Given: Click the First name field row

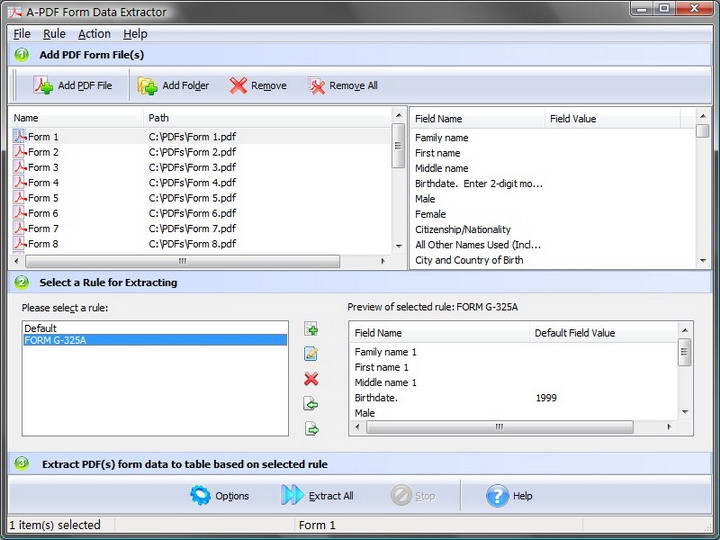Looking at the screenshot, I should (x=553, y=153).
